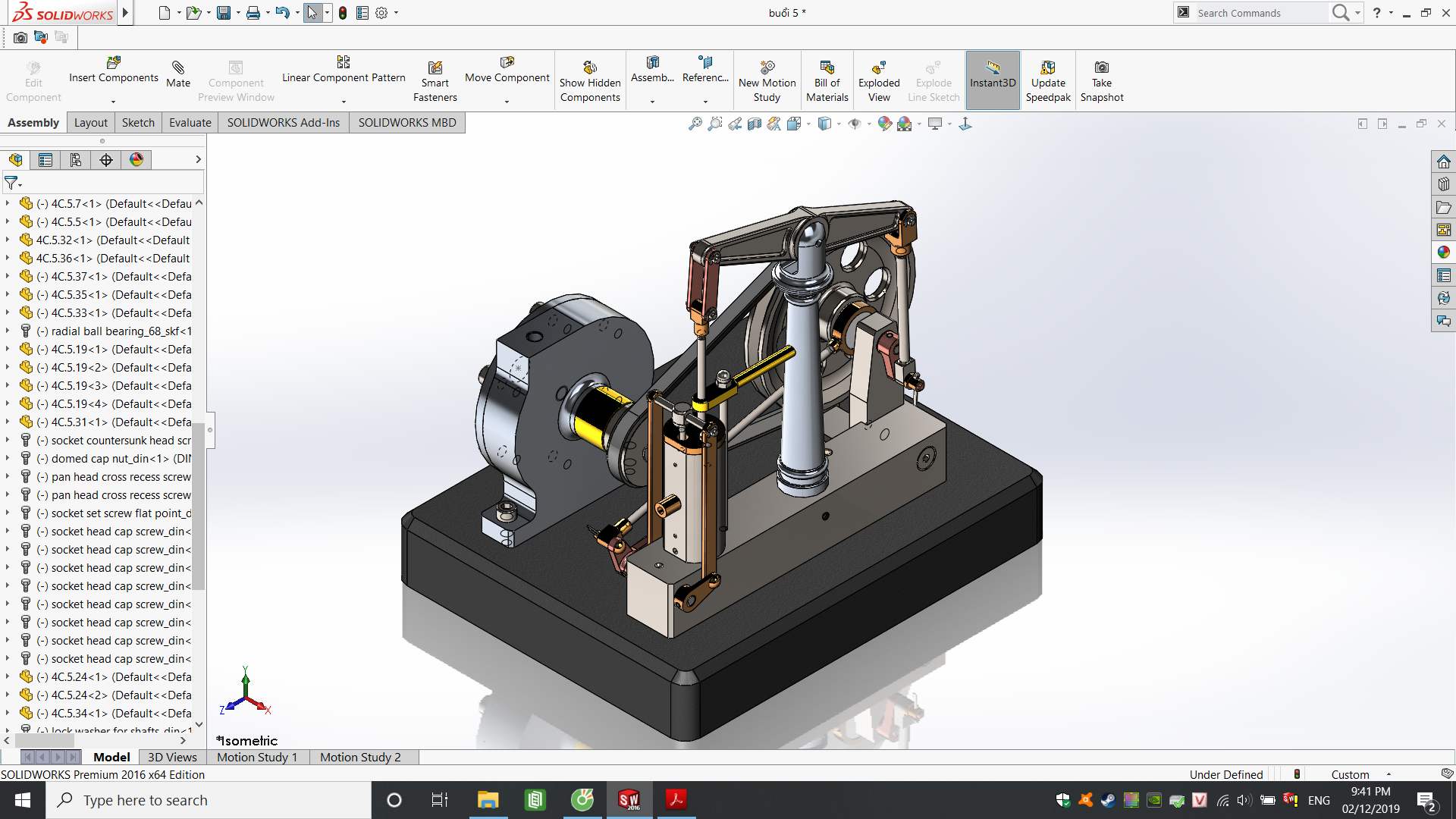The width and height of the screenshot is (1456, 819).
Task: Click the Windows Start button
Action: (x=23, y=800)
